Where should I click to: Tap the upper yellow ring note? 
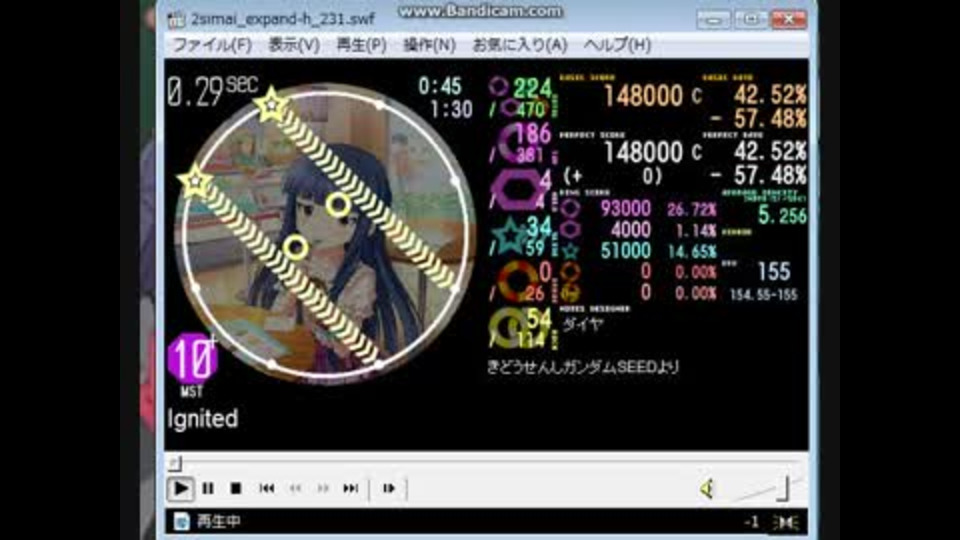[338, 204]
